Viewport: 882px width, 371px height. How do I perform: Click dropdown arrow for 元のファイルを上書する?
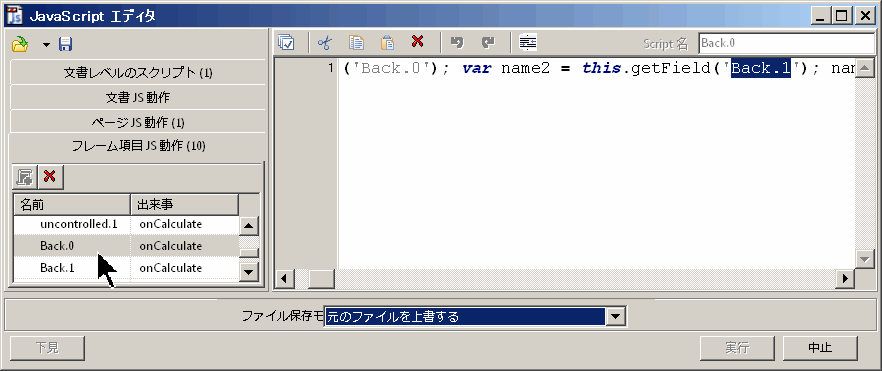tap(615, 317)
